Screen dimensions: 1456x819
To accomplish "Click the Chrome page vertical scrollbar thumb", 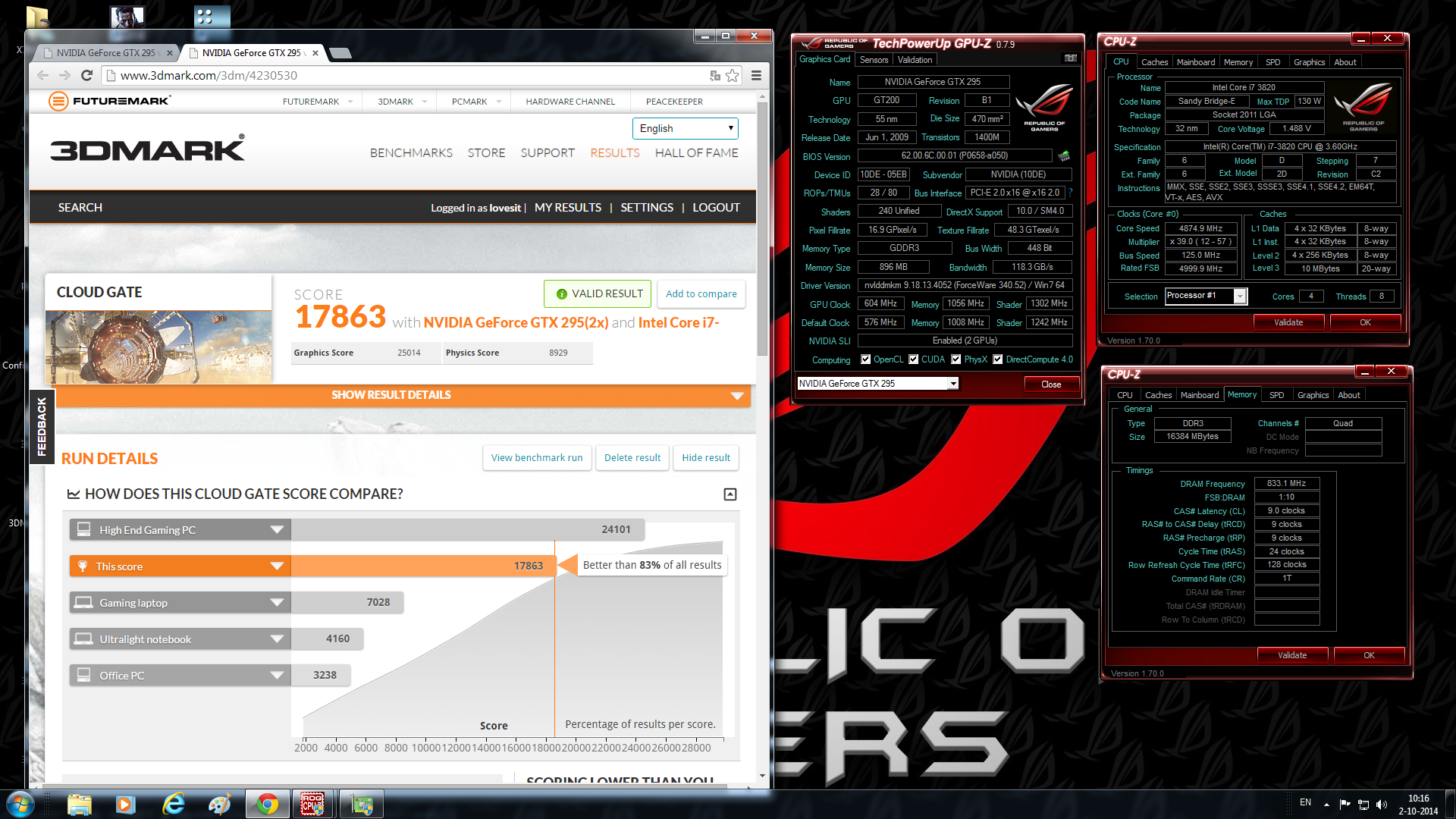I will [762, 227].
